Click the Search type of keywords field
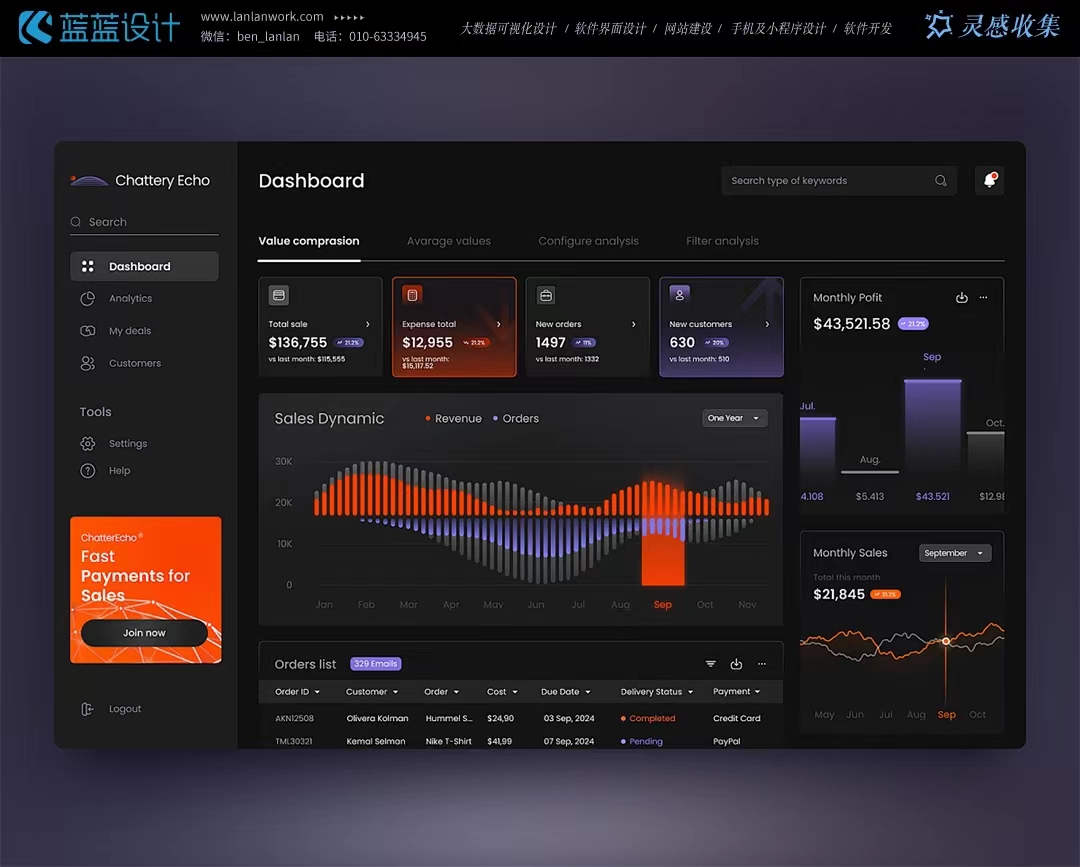This screenshot has width=1080, height=867. tap(825, 181)
